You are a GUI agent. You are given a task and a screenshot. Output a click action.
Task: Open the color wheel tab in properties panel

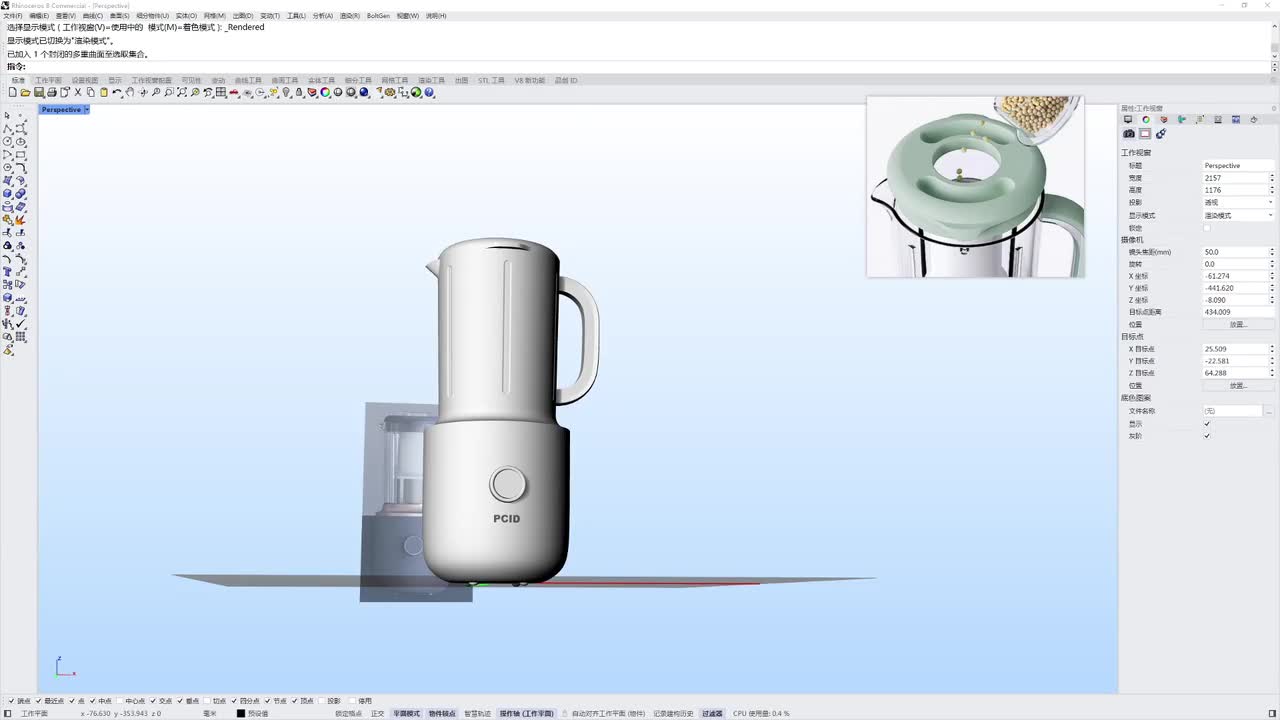(1146, 120)
